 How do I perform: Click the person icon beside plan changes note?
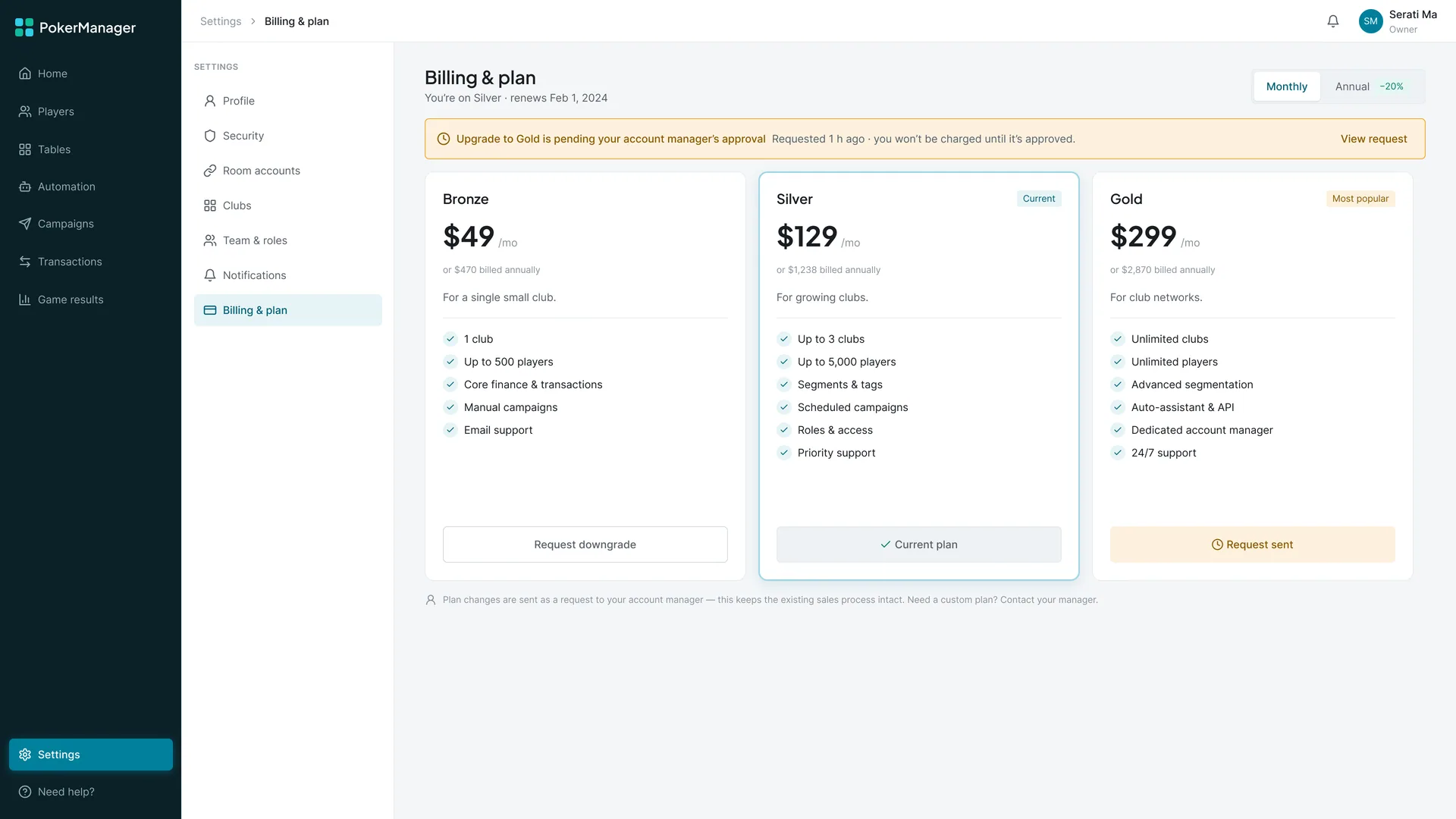(x=431, y=600)
